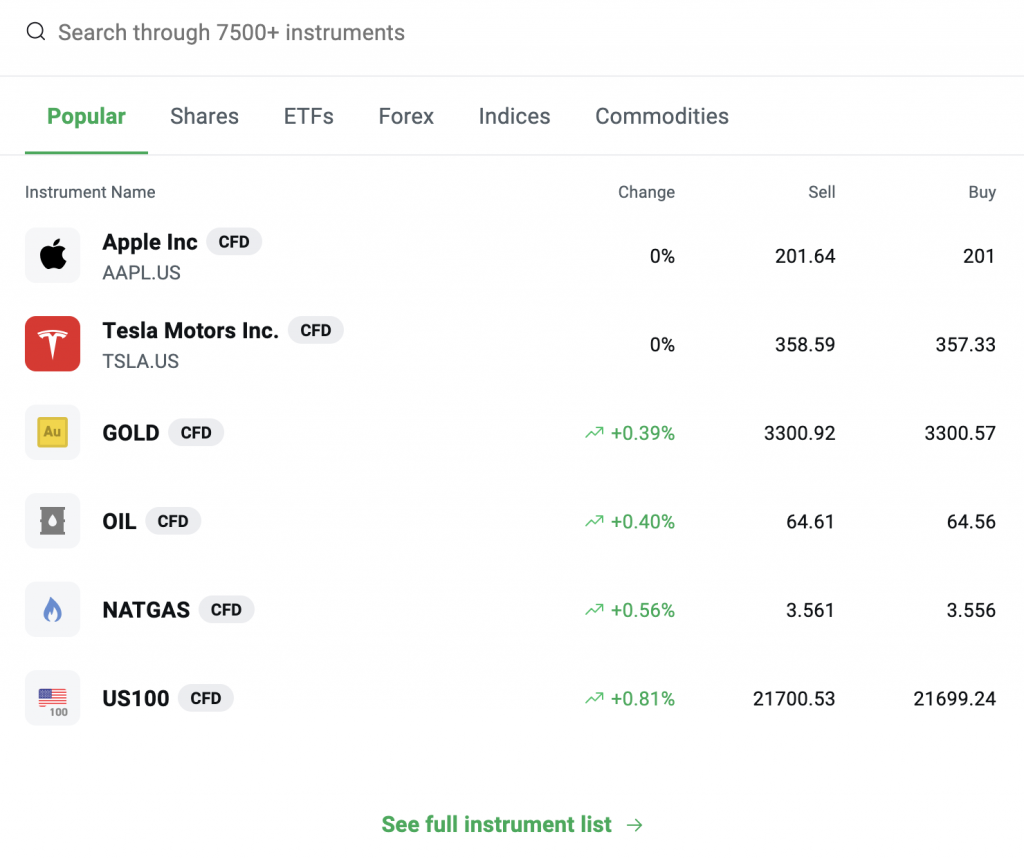Click the GOLD Au icon
Image resolution: width=1024 pixels, height=859 pixels.
[x=53, y=432]
